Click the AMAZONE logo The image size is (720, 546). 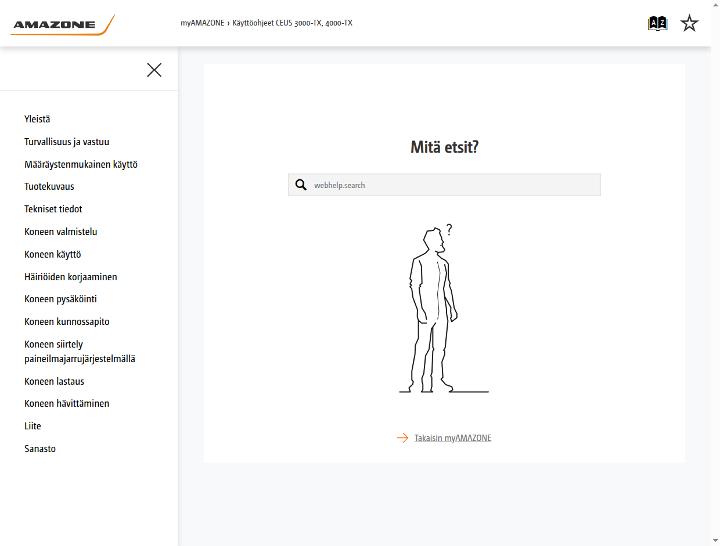(62, 25)
